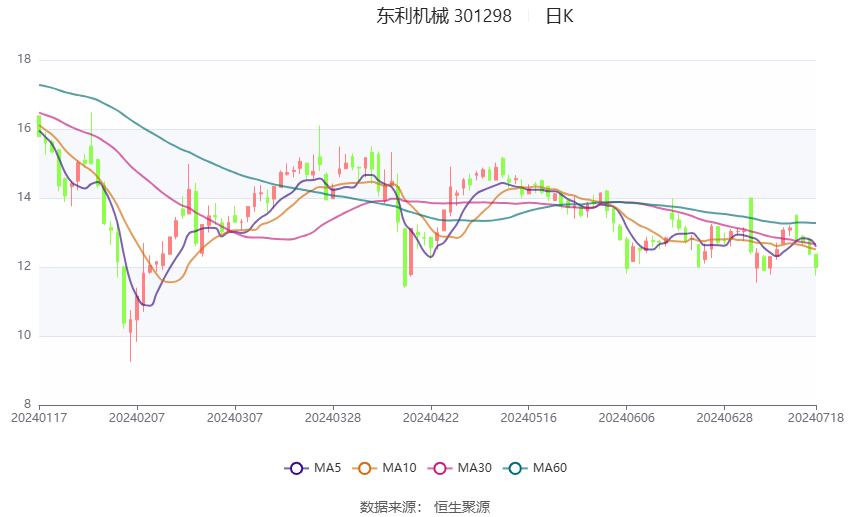Toggle the MA5 legend circle icon

click(x=296, y=468)
